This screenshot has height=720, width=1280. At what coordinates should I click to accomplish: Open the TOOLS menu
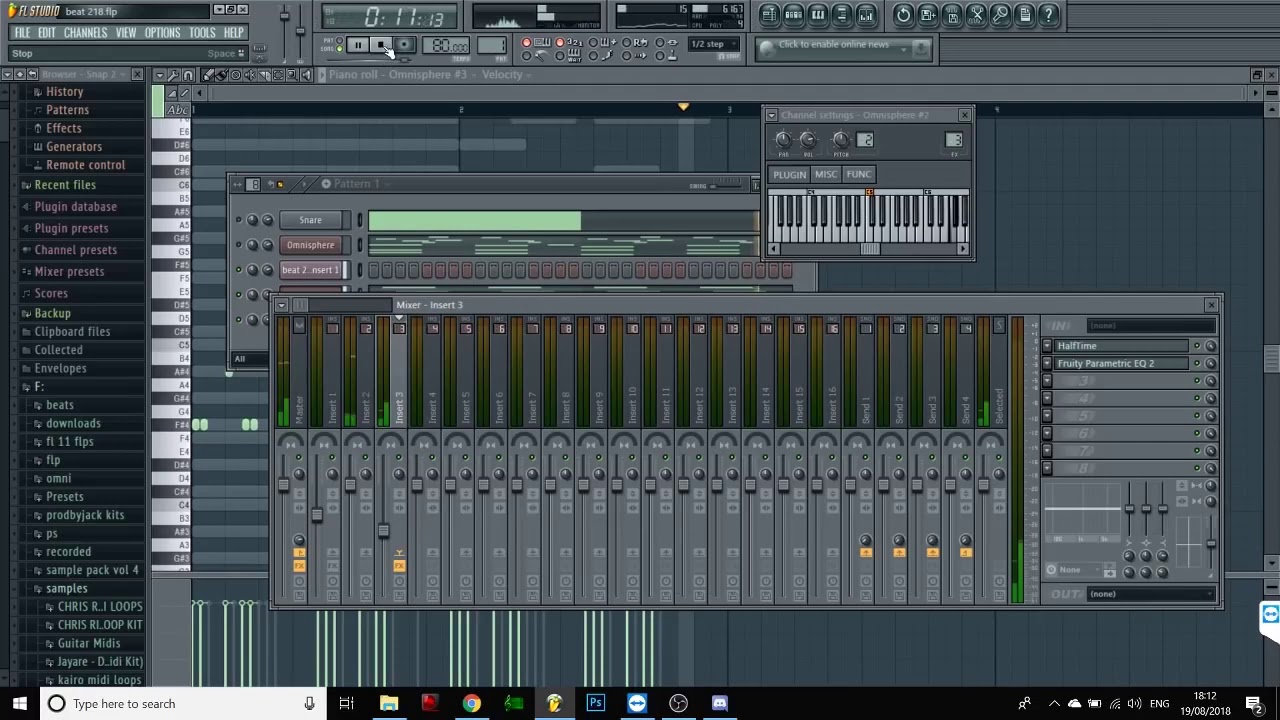click(x=202, y=32)
